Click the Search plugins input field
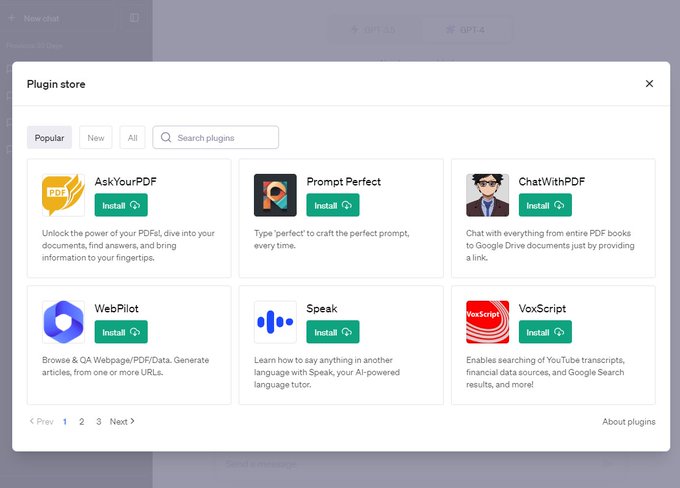Screen dimensions: 680x488 click(x=216, y=138)
